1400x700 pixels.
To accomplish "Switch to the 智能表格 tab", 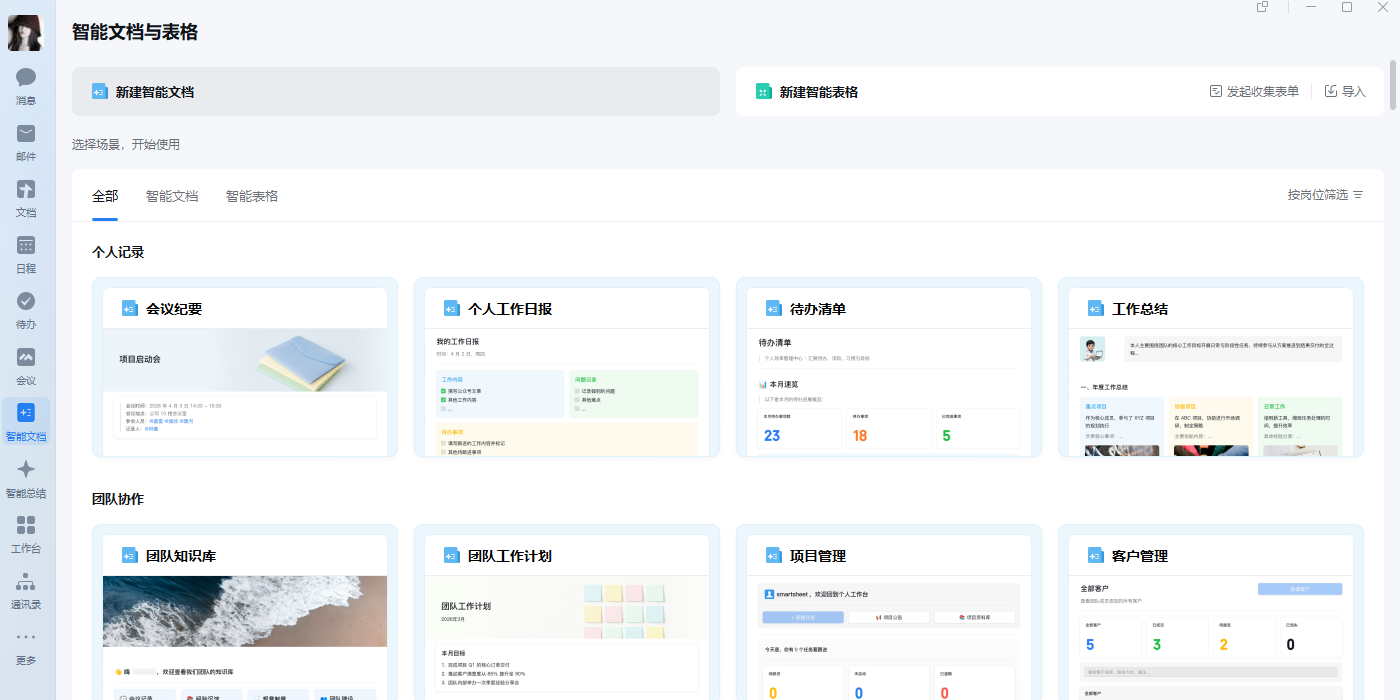I will point(252,196).
